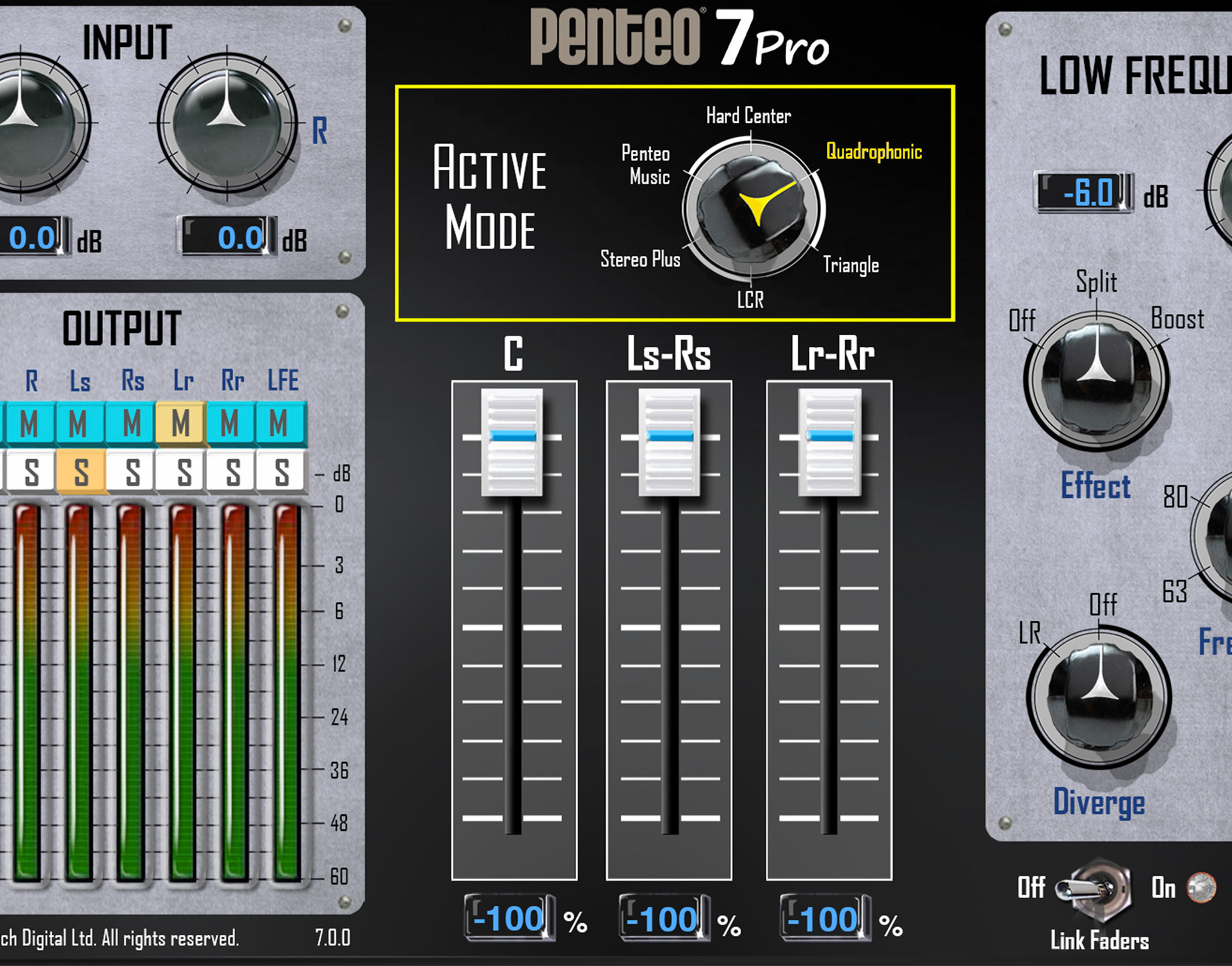Mute the Rs output channel
Viewport: 1232px width, 966px height.
tap(131, 423)
